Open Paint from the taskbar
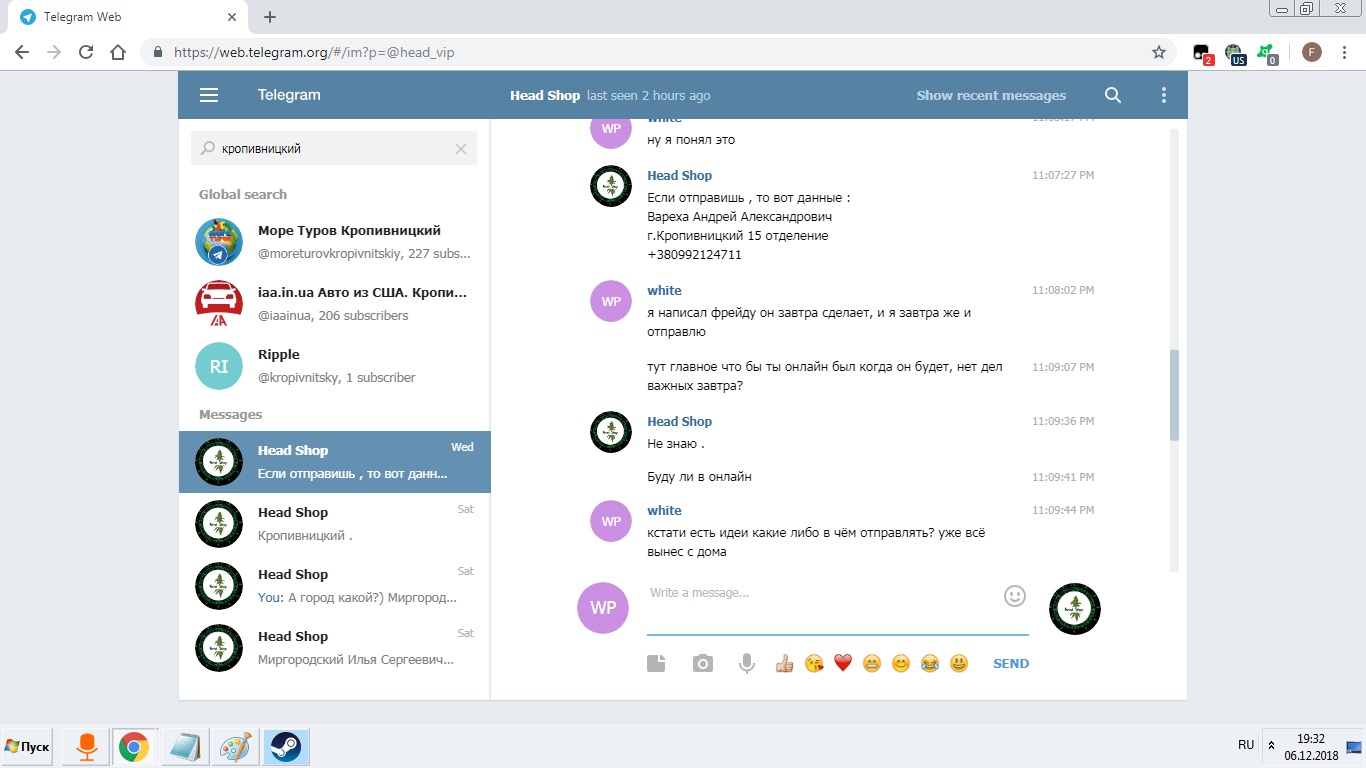 click(236, 747)
